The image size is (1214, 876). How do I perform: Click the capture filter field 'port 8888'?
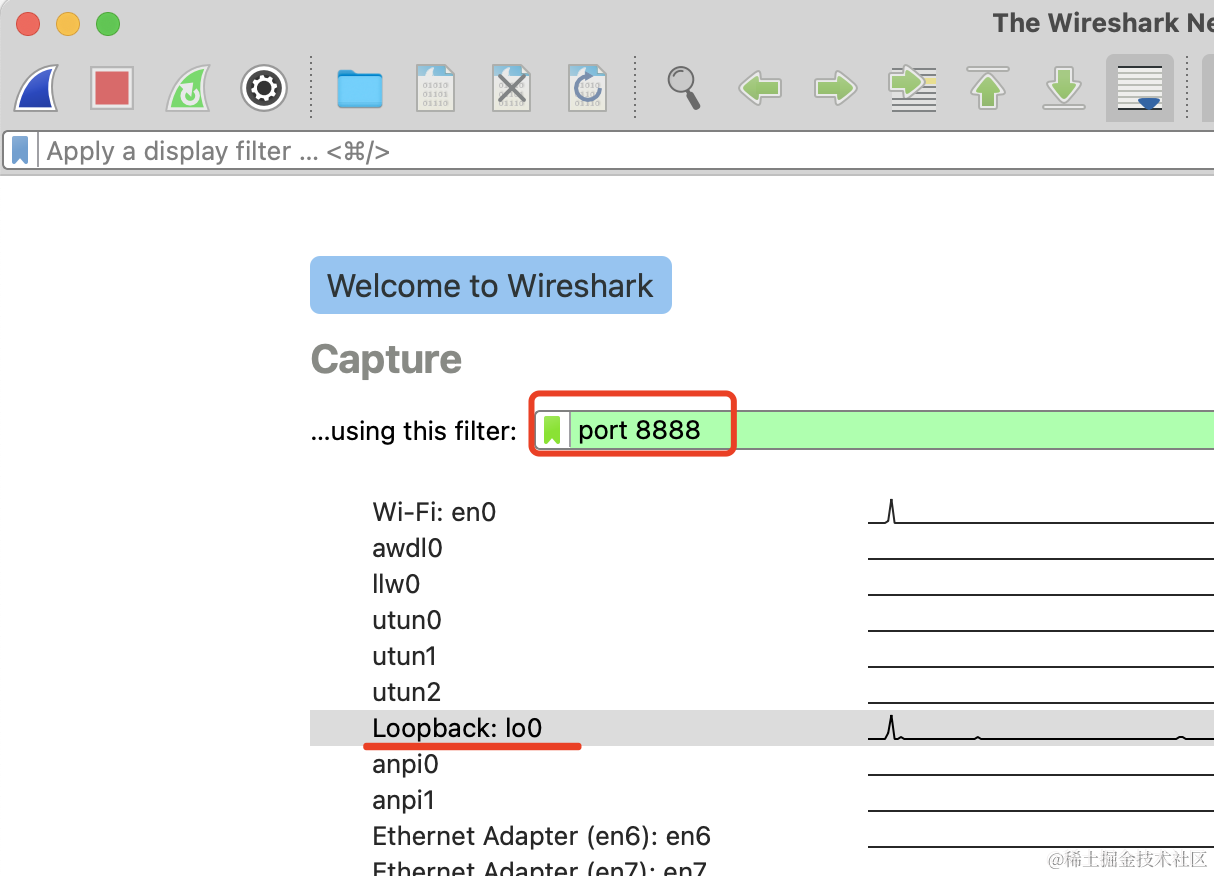tap(892, 430)
